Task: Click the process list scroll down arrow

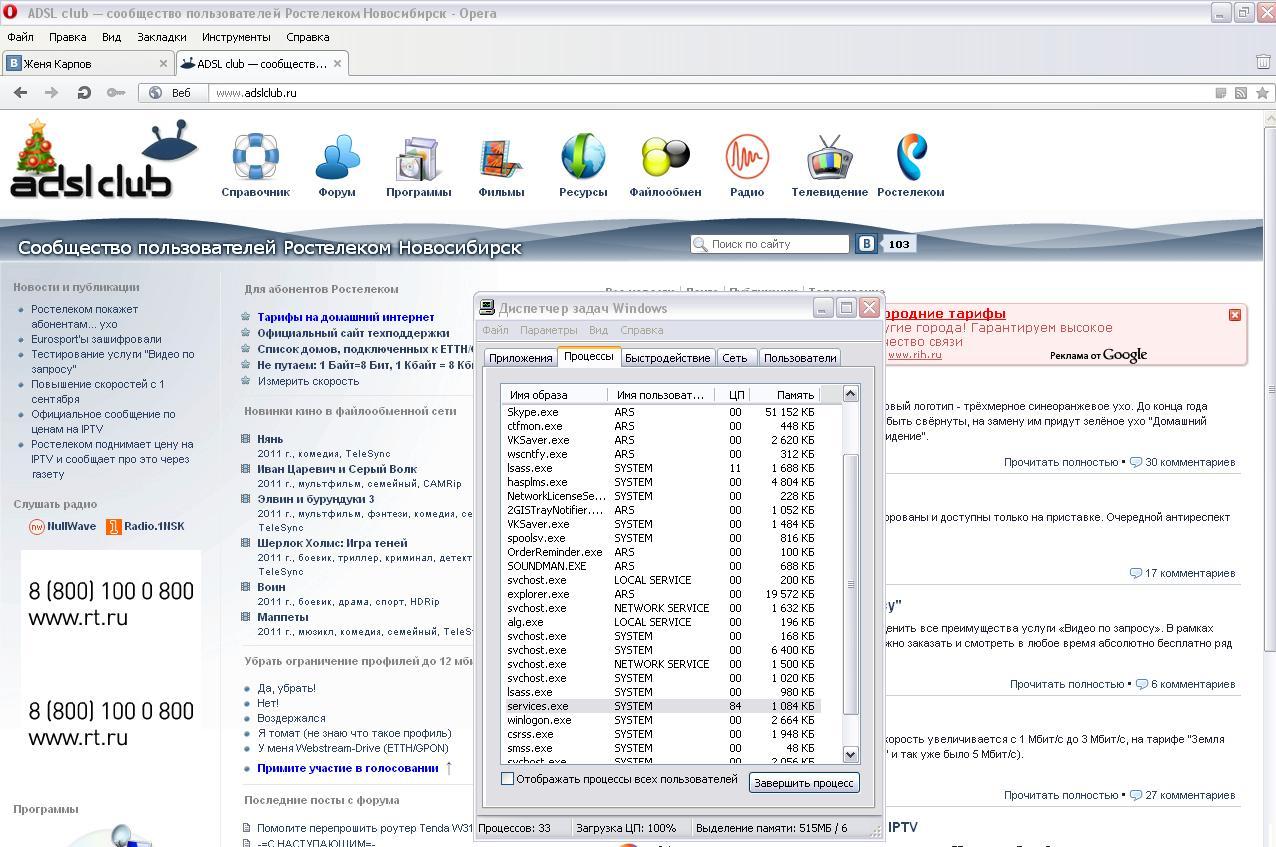Action: pyautogui.click(x=851, y=755)
